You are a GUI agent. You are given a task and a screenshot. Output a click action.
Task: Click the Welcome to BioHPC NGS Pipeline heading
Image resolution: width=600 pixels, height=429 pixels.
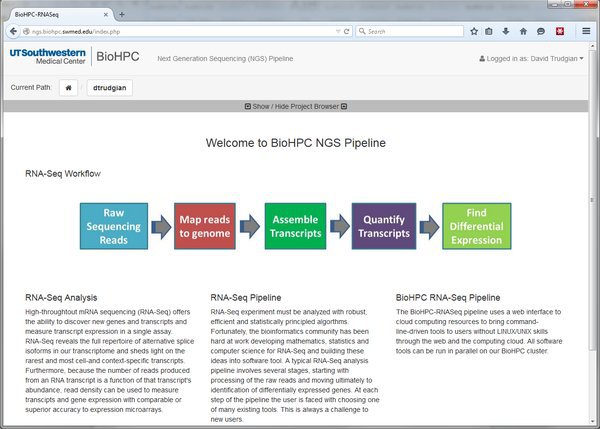click(x=296, y=143)
